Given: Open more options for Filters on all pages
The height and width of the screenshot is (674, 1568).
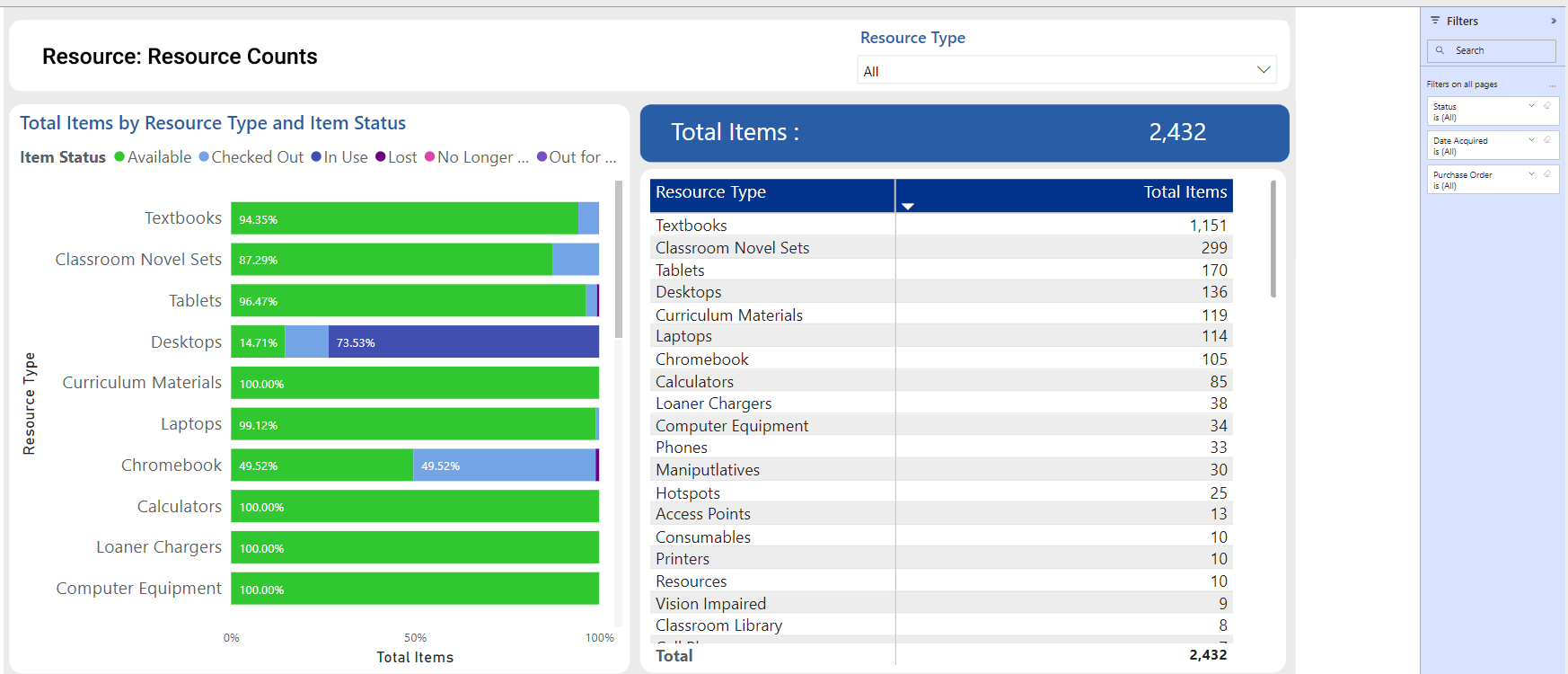Looking at the screenshot, I should [x=1552, y=84].
